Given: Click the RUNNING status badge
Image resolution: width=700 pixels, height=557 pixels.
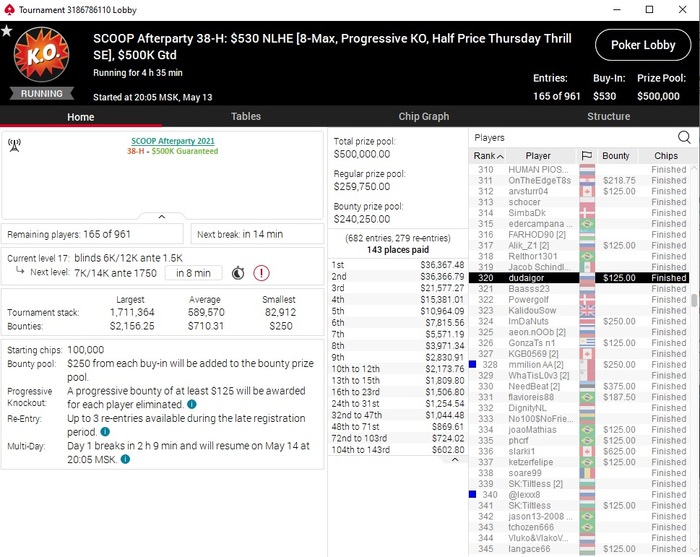Looking at the screenshot, I should [42, 94].
